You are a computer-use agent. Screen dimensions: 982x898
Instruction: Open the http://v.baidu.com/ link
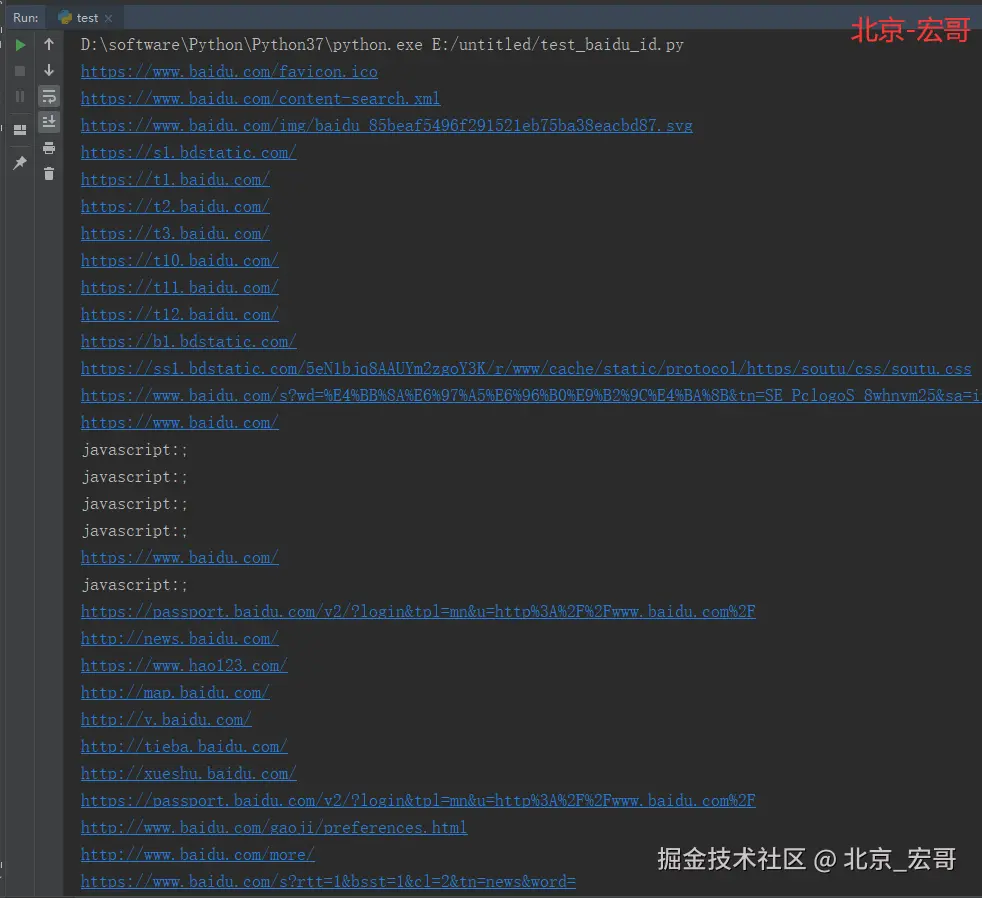(x=166, y=720)
